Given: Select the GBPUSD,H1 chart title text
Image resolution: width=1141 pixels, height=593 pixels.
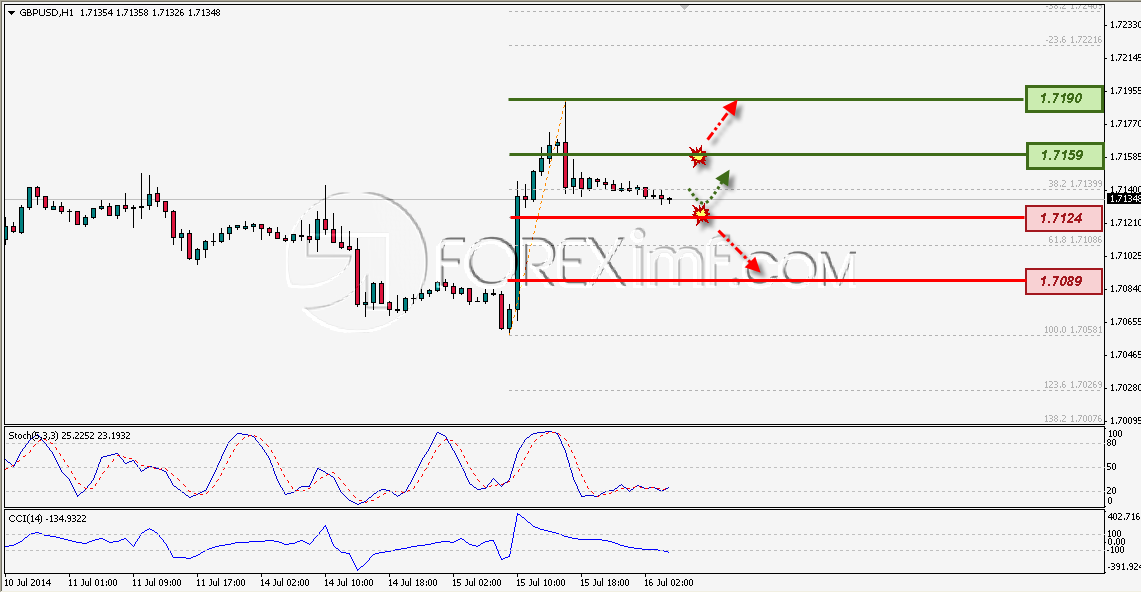Looking at the screenshot, I should coord(46,12).
